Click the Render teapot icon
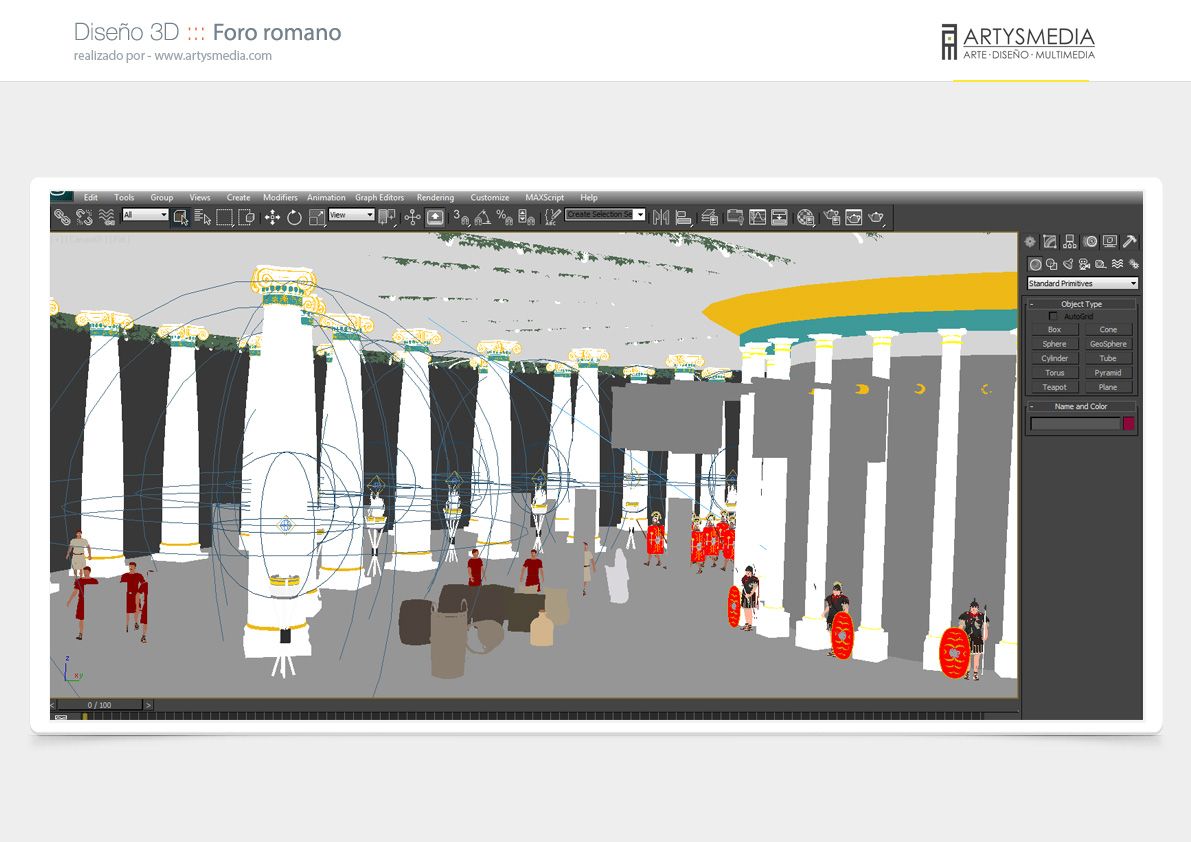Image resolution: width=1191 pixels, height=842 pixels. (x=876, y=218)
